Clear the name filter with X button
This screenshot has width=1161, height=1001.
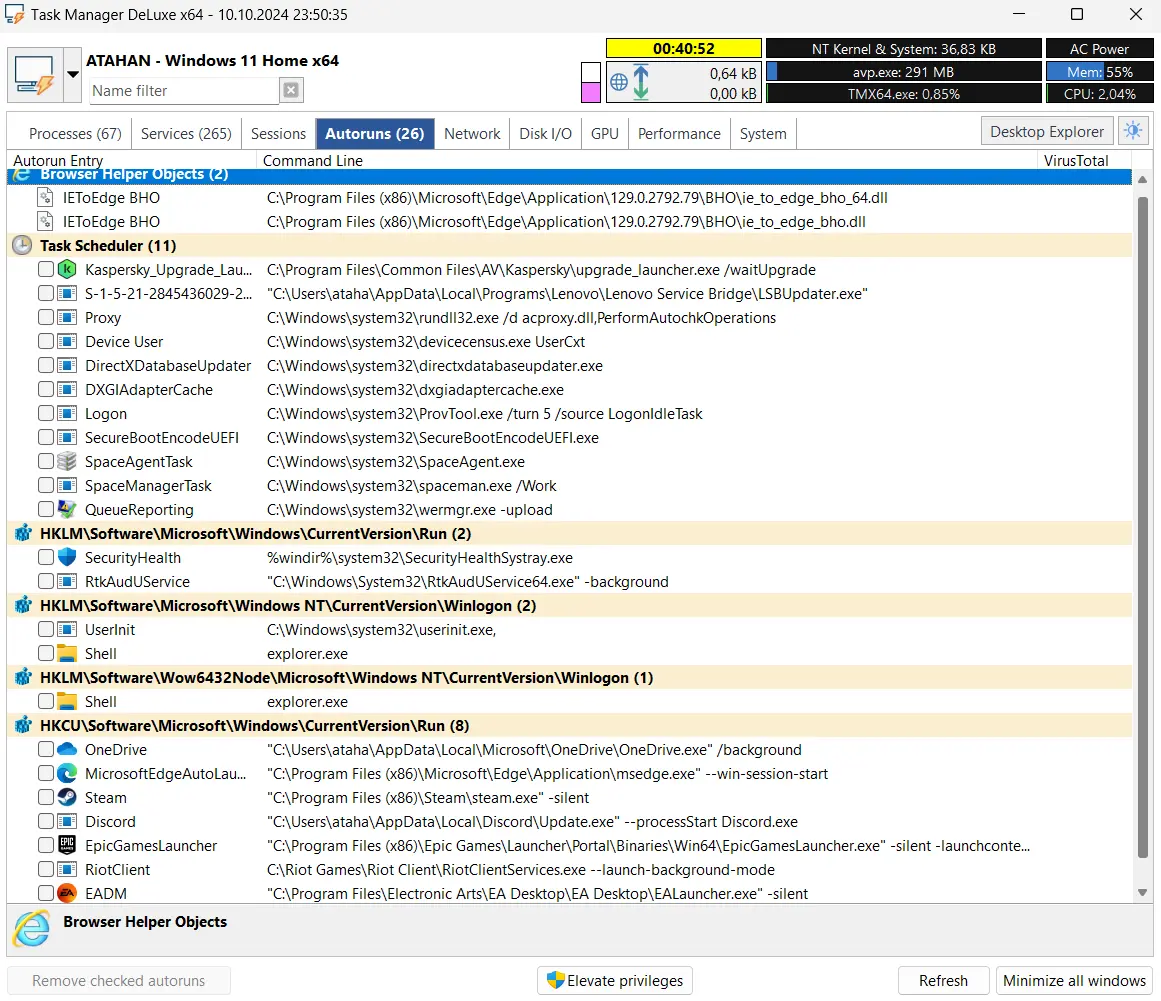291,90
